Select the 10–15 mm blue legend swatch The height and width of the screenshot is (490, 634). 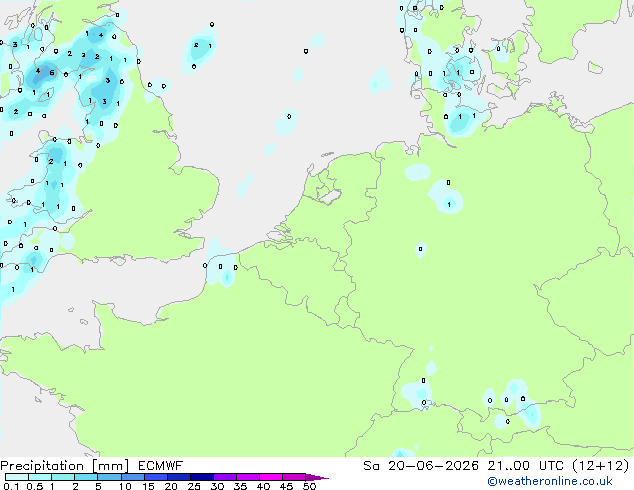click(x=132, y=477)
